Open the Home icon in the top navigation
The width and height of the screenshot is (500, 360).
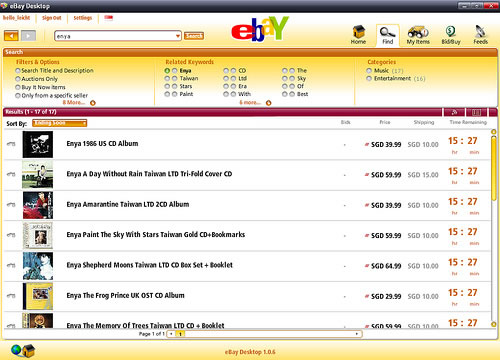pyautogui.click(x=358, y=35)
